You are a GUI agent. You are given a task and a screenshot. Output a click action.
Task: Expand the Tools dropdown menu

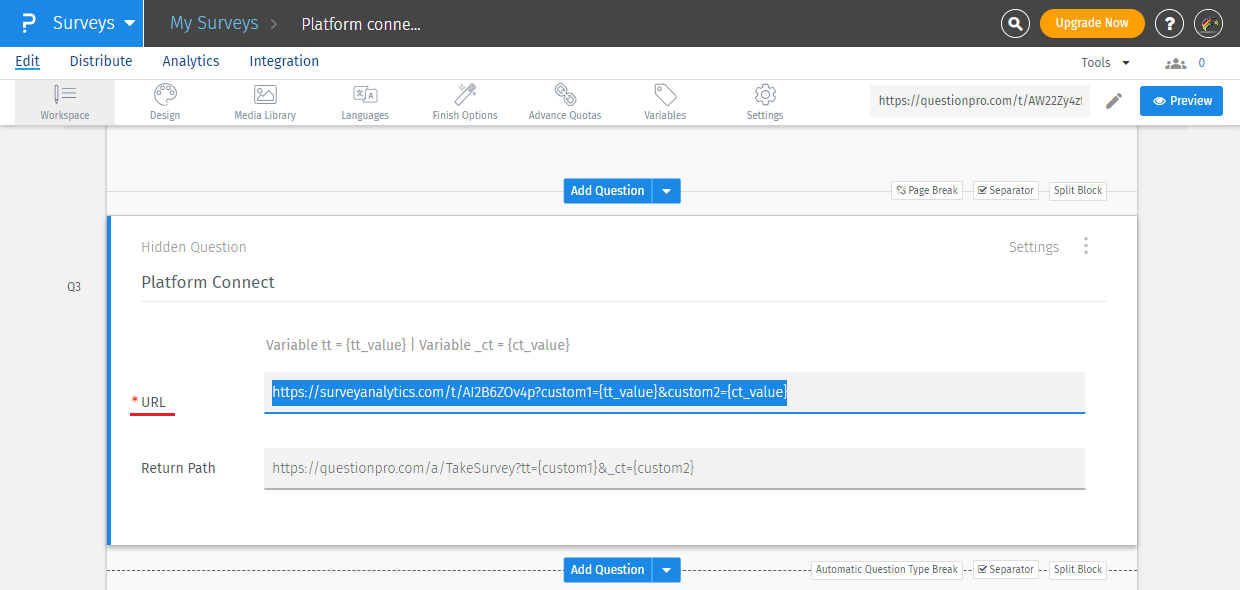[x=1105, y=62]
